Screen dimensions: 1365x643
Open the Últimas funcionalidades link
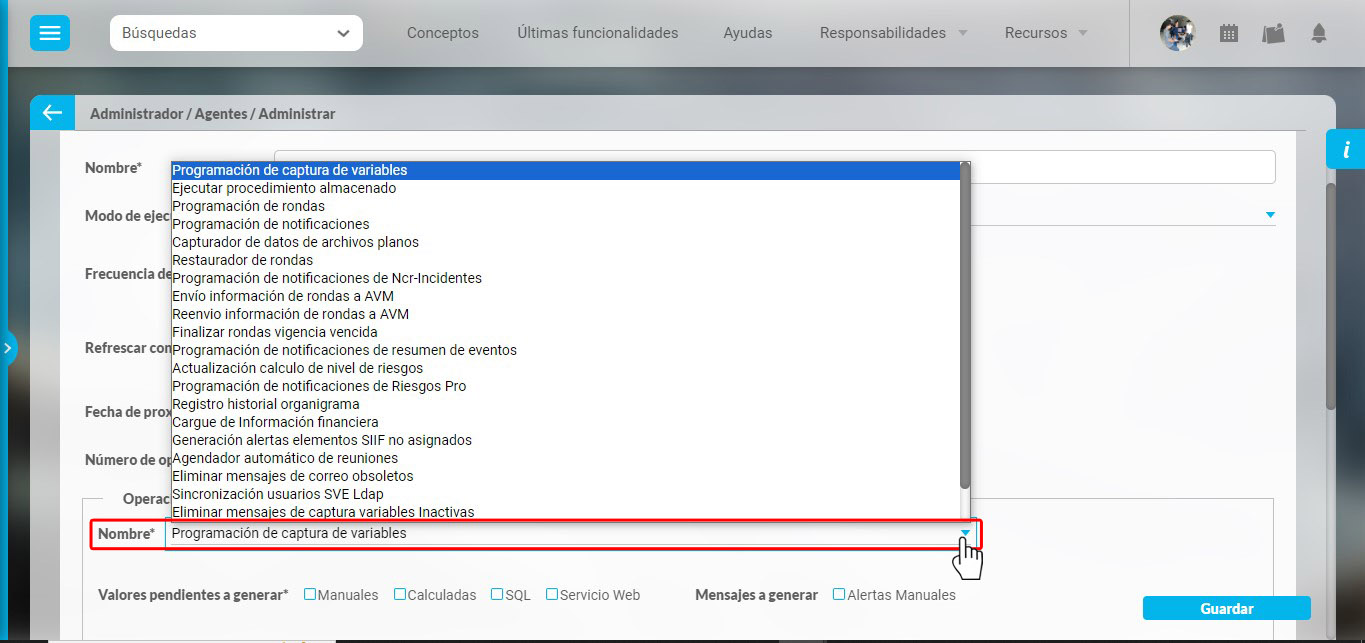coord(597,33)
